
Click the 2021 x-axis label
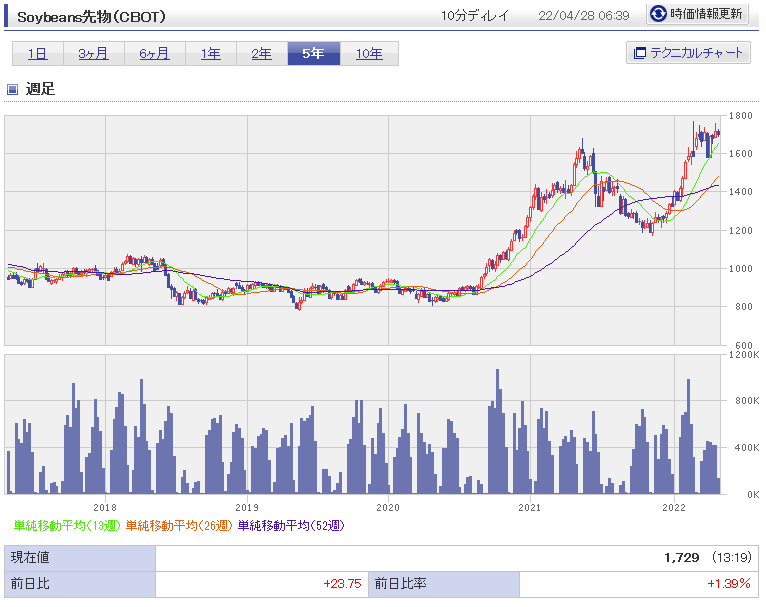point(530,508)
